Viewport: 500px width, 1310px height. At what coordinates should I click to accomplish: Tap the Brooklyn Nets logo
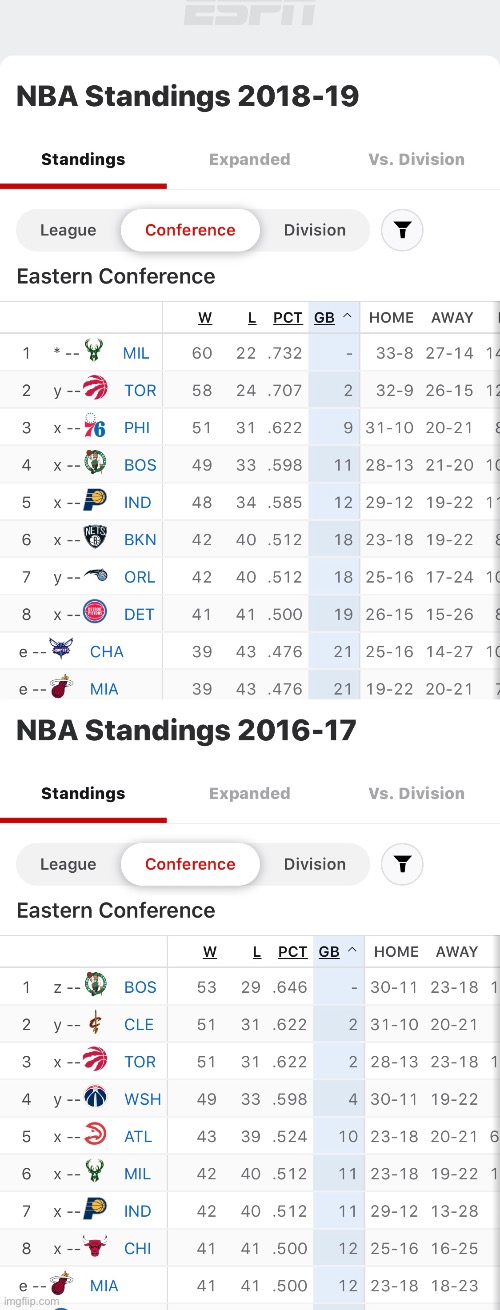[x=95, y=539]
